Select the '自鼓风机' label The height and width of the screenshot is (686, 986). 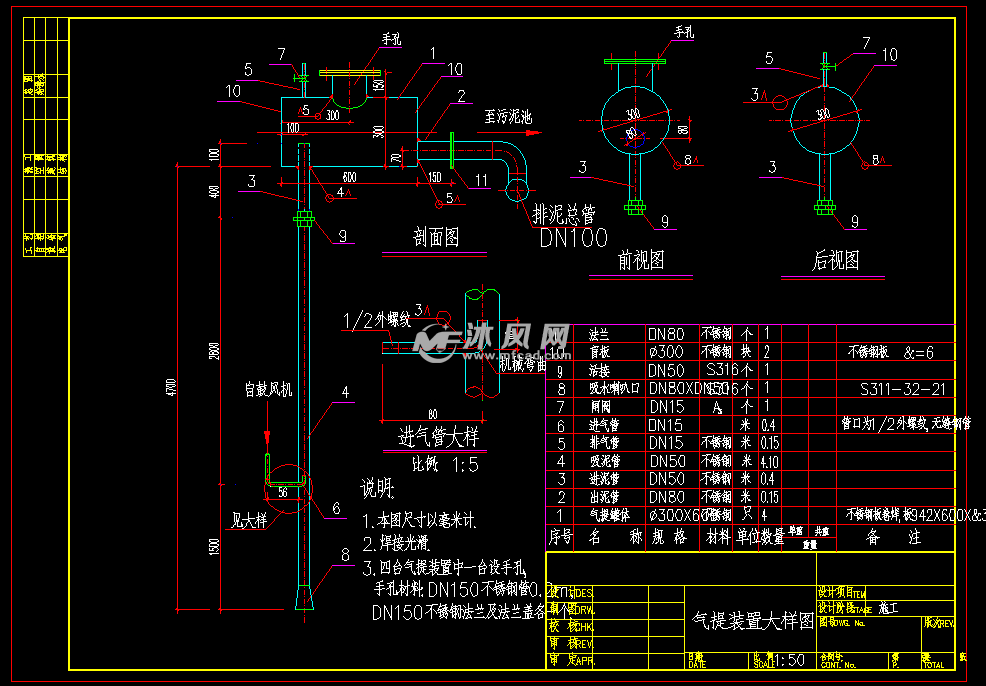pos(269,390)
